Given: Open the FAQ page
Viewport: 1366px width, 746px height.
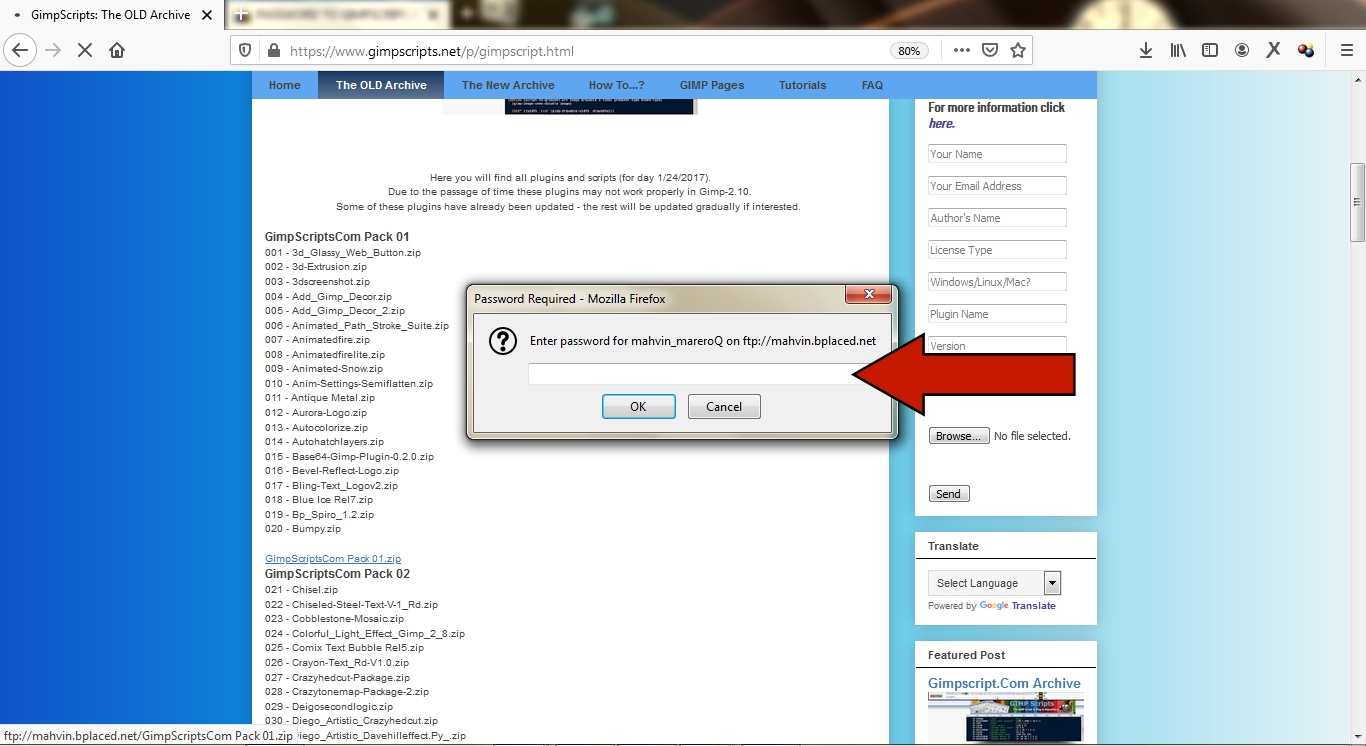Looking at the screenshot, I should point(872,85).
